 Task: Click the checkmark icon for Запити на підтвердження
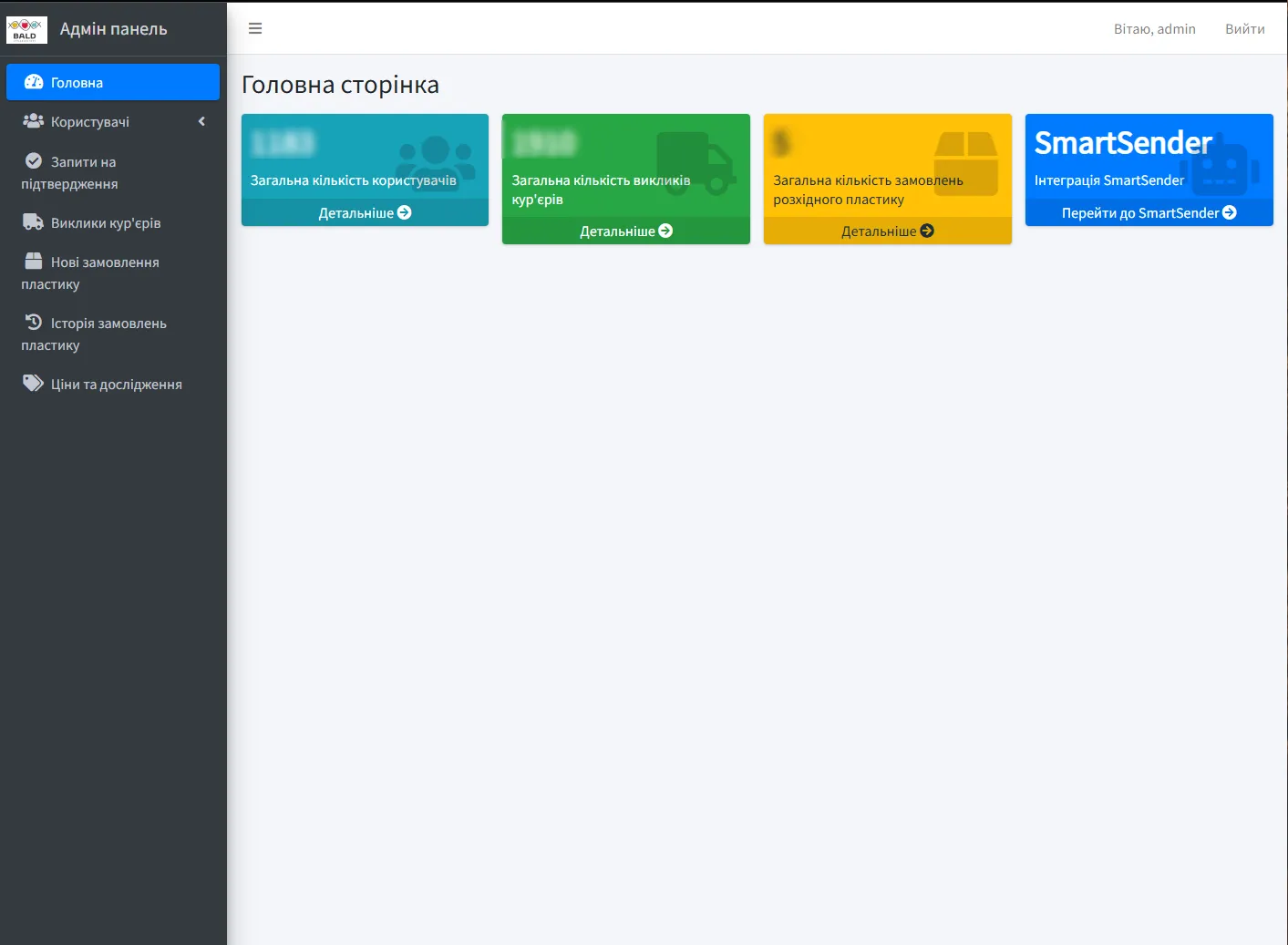pos(34,161)
